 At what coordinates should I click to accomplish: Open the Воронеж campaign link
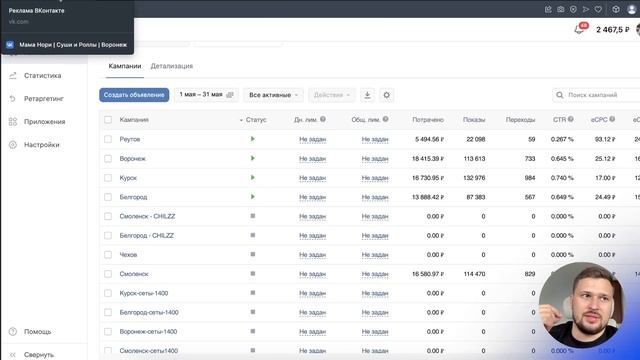[133, 158]
